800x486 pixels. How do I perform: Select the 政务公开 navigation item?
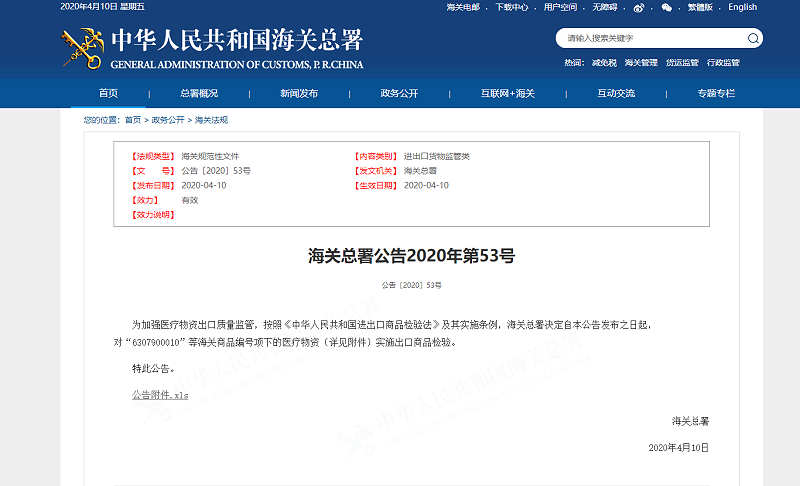coord(399,93)
